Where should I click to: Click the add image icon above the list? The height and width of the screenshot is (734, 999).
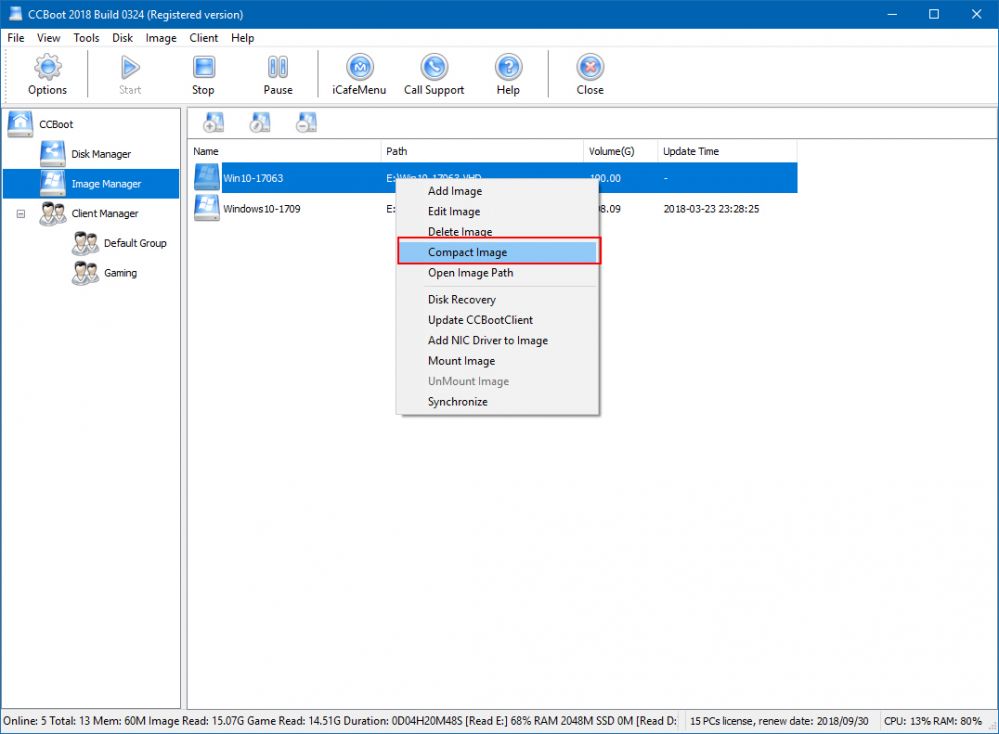tap(213, 122)
